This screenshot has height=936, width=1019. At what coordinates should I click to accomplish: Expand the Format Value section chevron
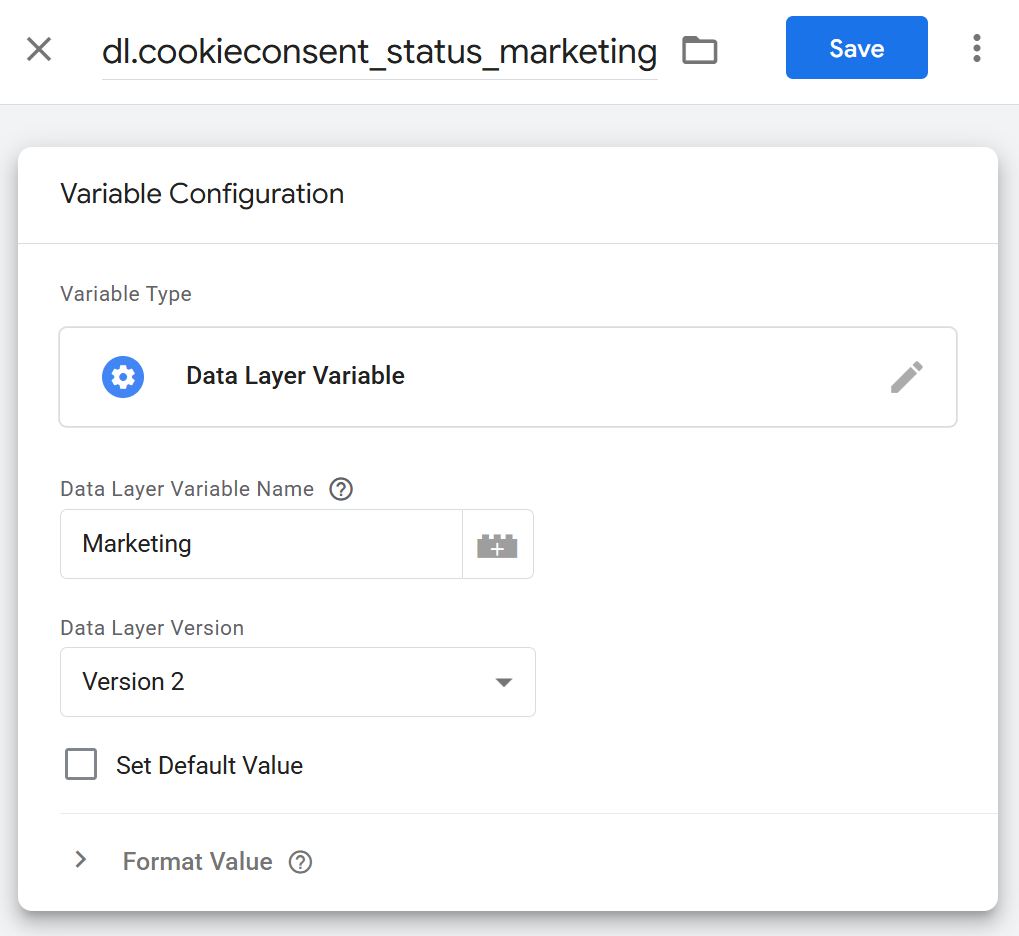(81, 860)
